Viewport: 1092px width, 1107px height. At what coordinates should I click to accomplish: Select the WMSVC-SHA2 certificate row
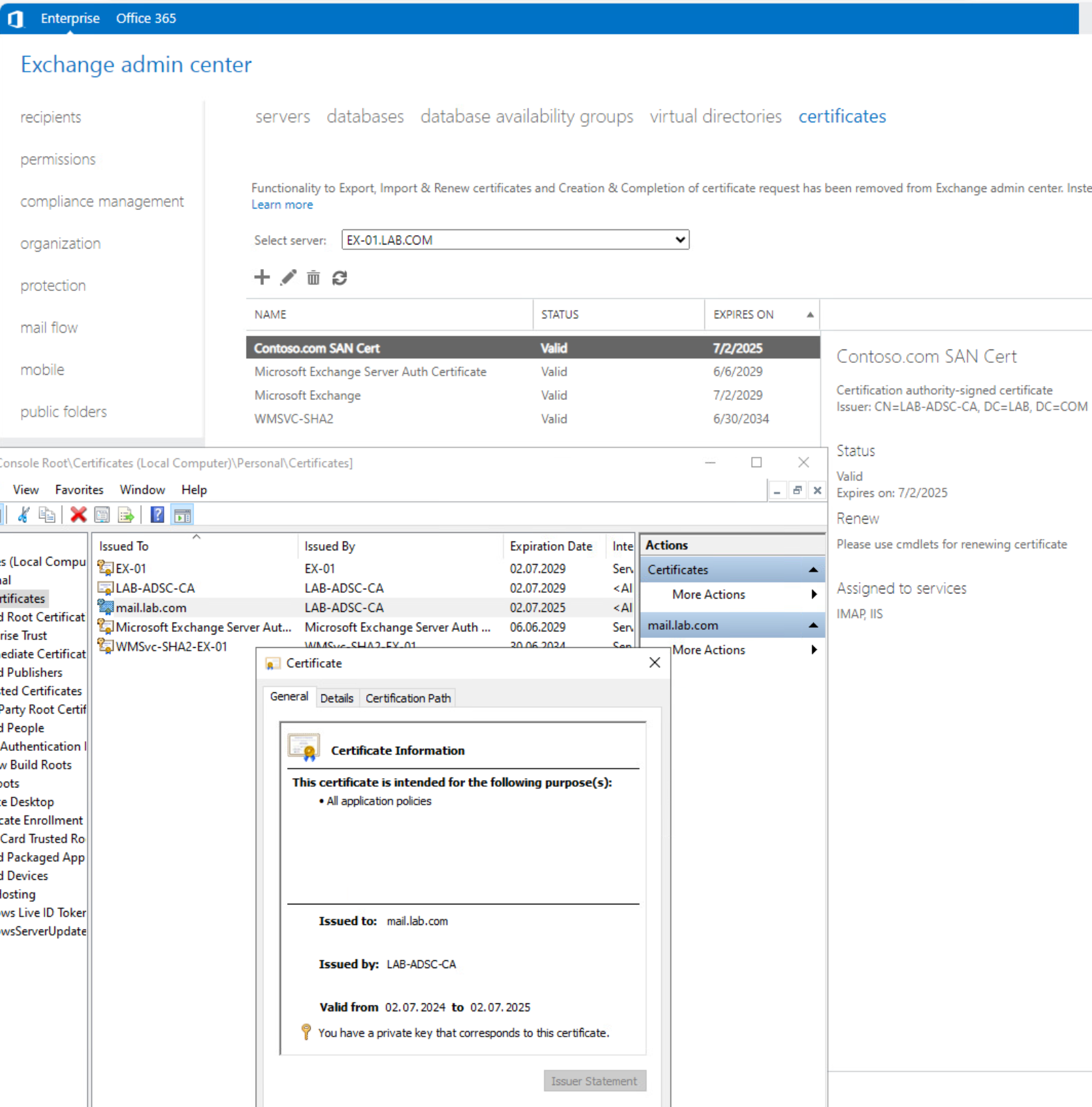(x=532, y=419)
